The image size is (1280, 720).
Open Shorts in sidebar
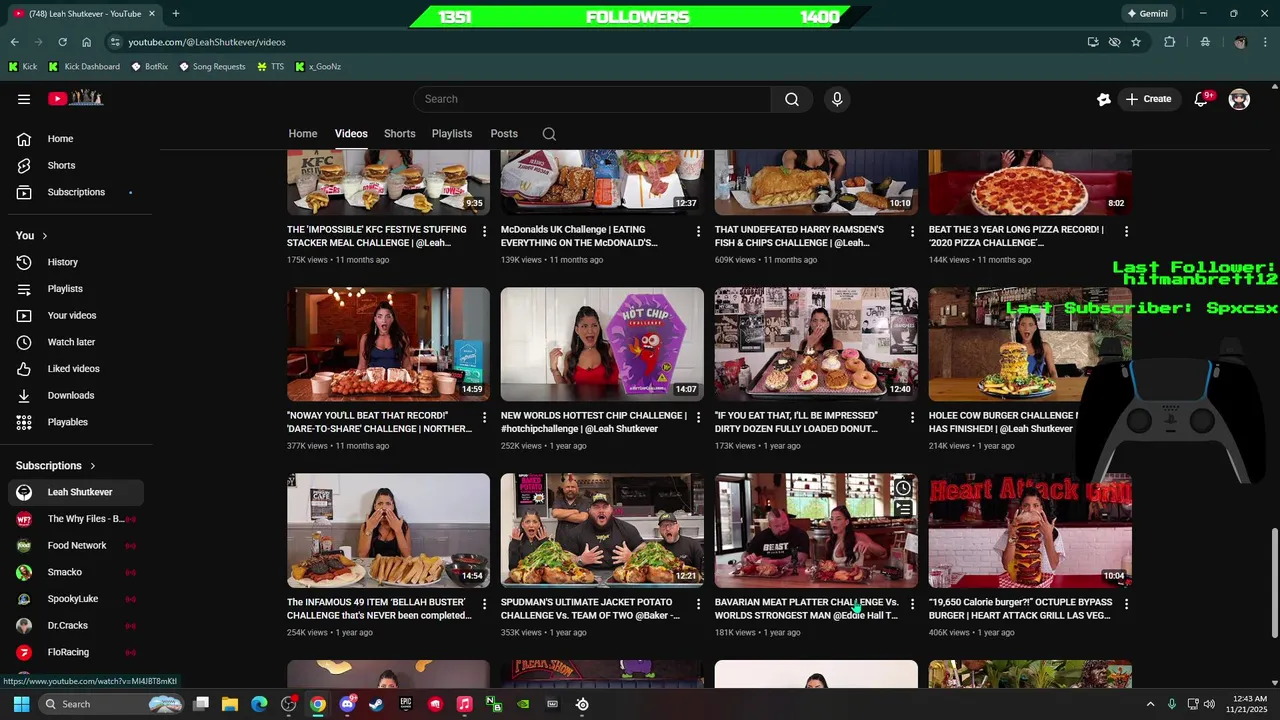pyautogui.click(x=76, y=166)
